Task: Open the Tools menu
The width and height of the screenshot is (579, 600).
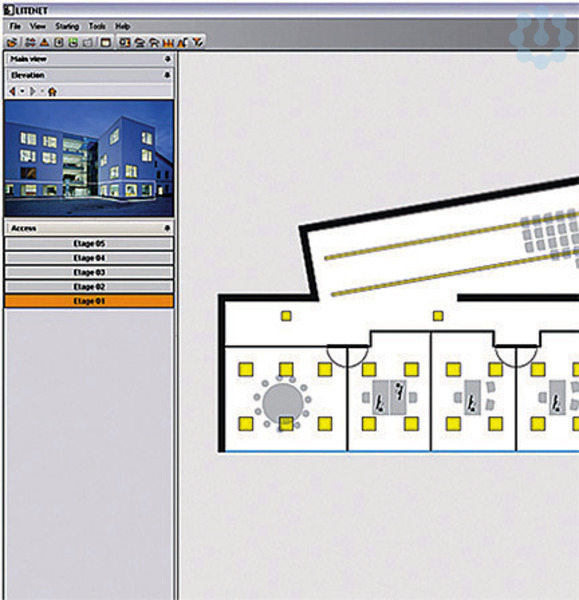Action: coord(97,26)
